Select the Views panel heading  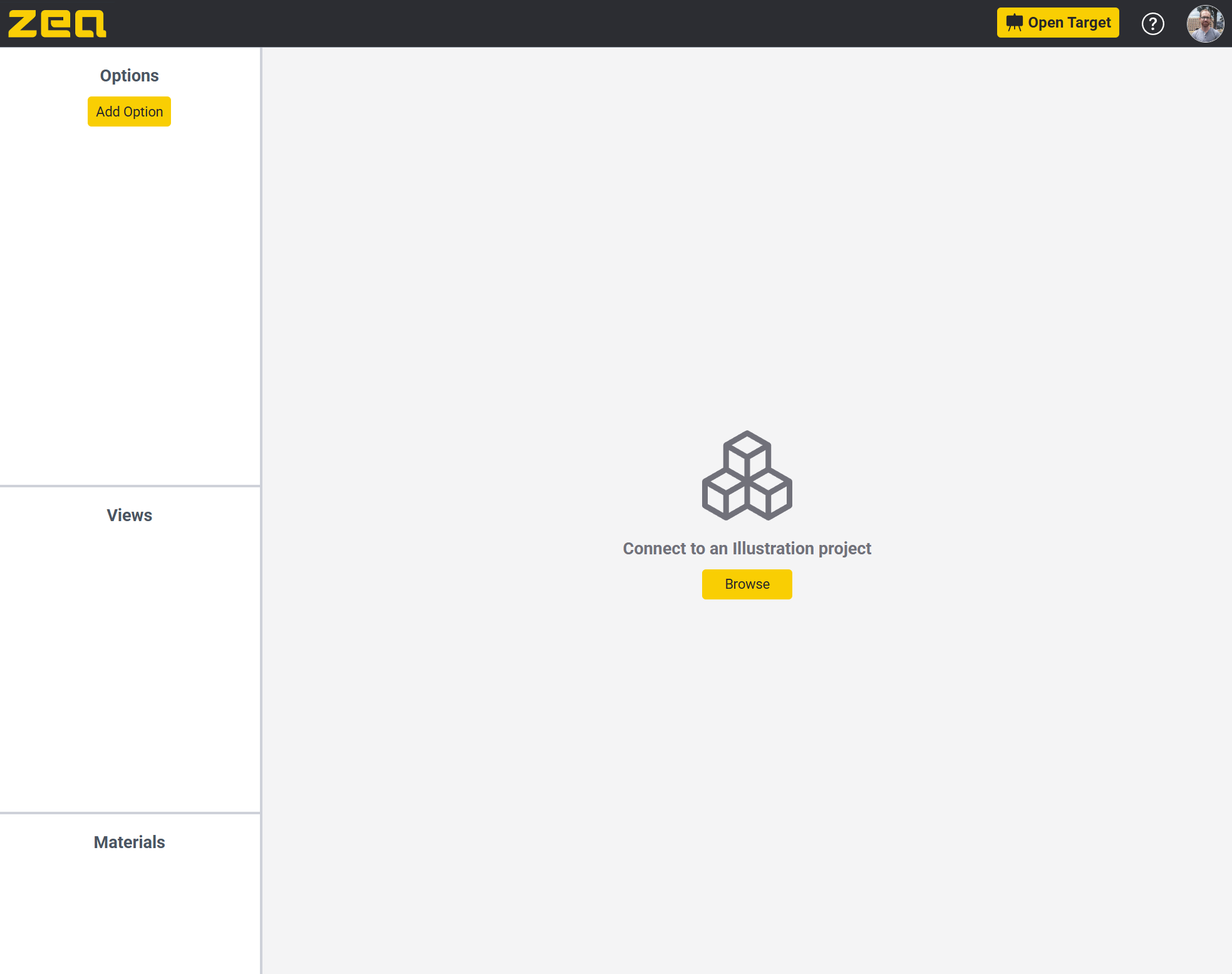pos(129,515)
